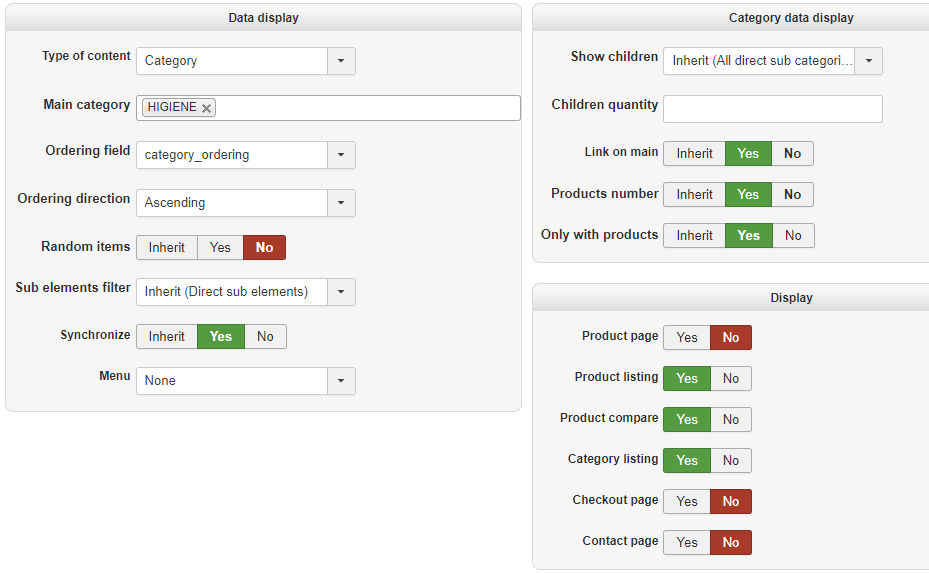The height and width of the screenshot is (573, 929).
Task: Click inside the Main category field
Action: coord(367,108)
